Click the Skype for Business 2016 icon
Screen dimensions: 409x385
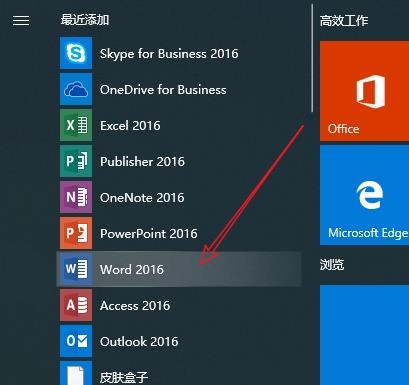click(x=76, y=53)
